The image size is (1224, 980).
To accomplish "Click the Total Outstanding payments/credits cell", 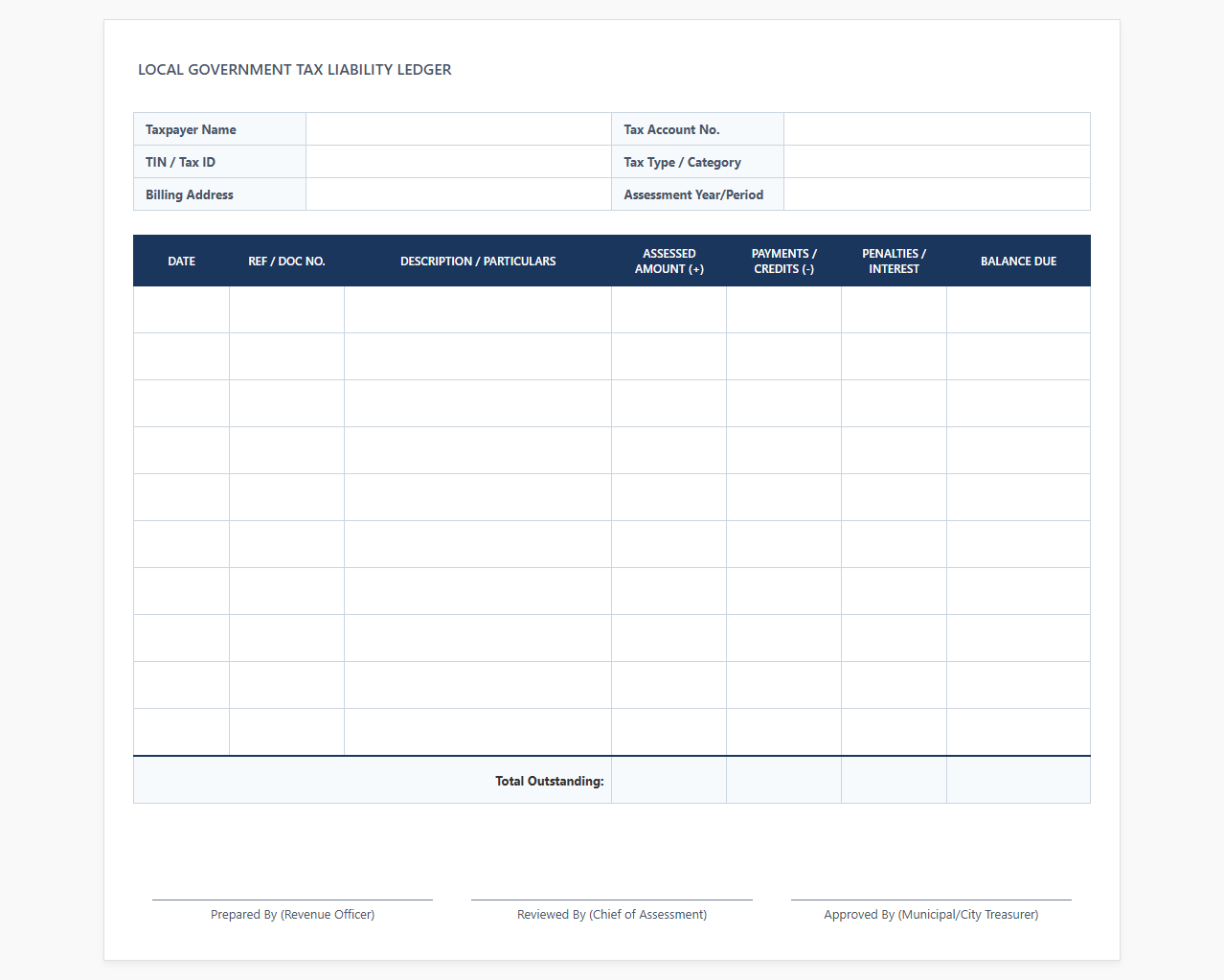I will (x=784, y=780).
